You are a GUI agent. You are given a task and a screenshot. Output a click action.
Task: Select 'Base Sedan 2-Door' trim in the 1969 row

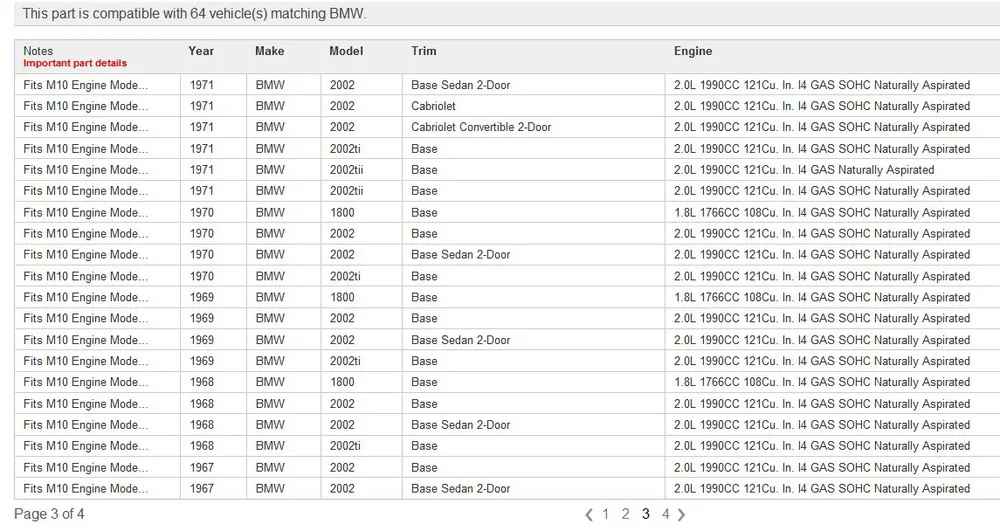460,340
